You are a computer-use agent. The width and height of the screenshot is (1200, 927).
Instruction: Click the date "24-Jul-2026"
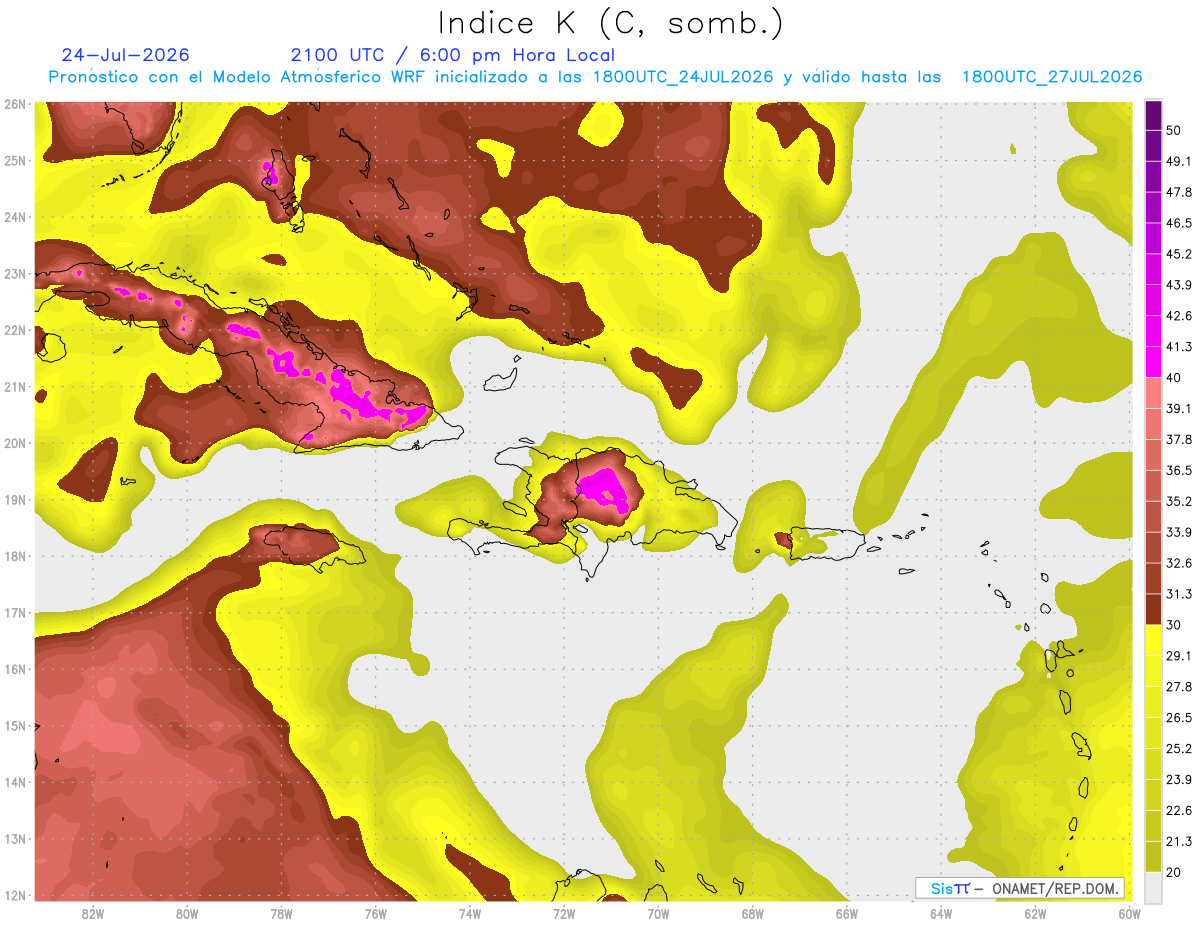(x=125, y=55)
